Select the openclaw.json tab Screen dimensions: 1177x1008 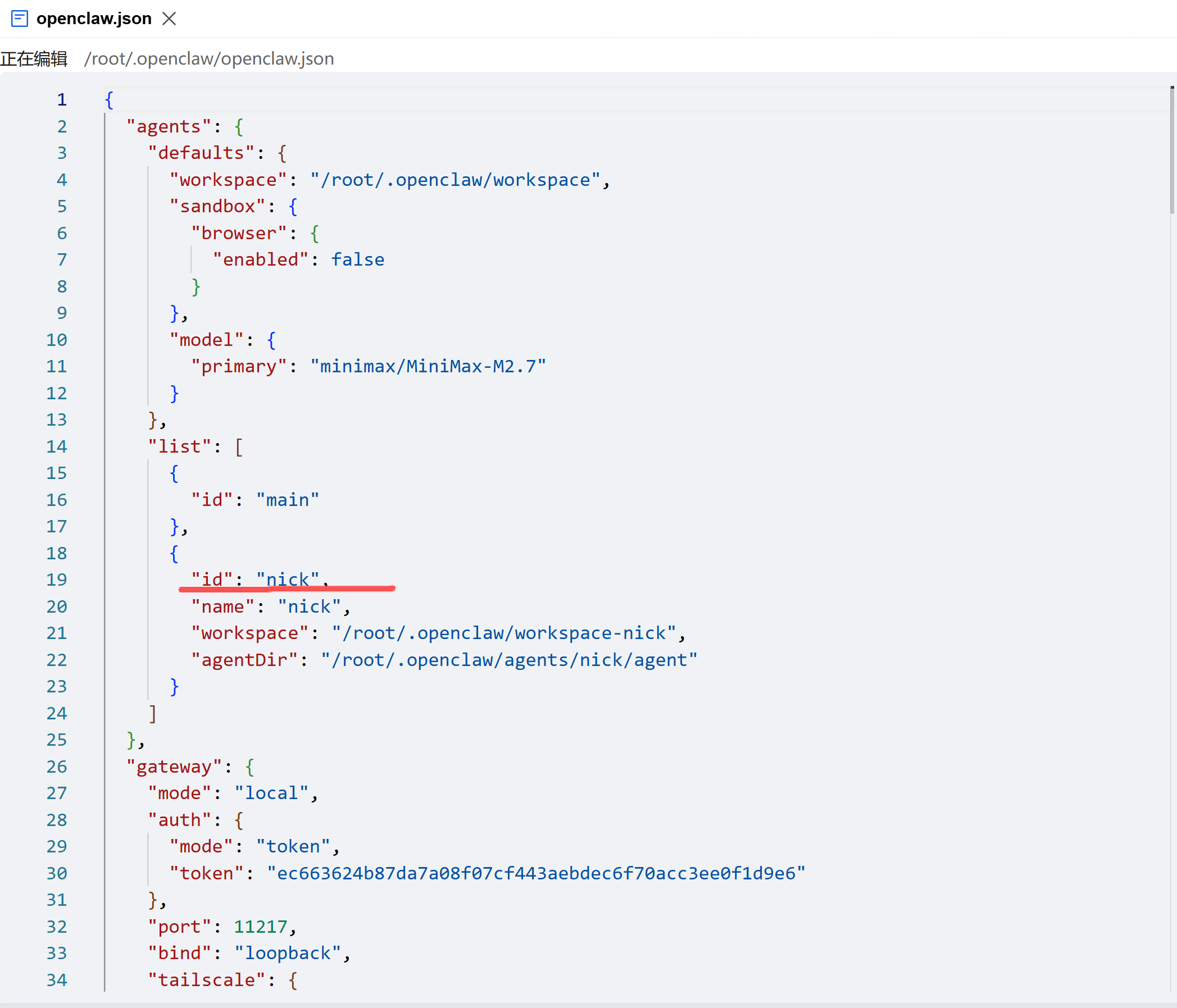click(x=94, y=19)
